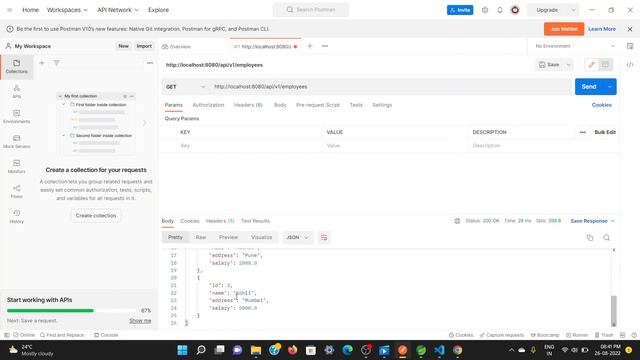This screenshot has width=640, height=360.
Task: Click the Bulk Edit link
Action: coord(605,132)
